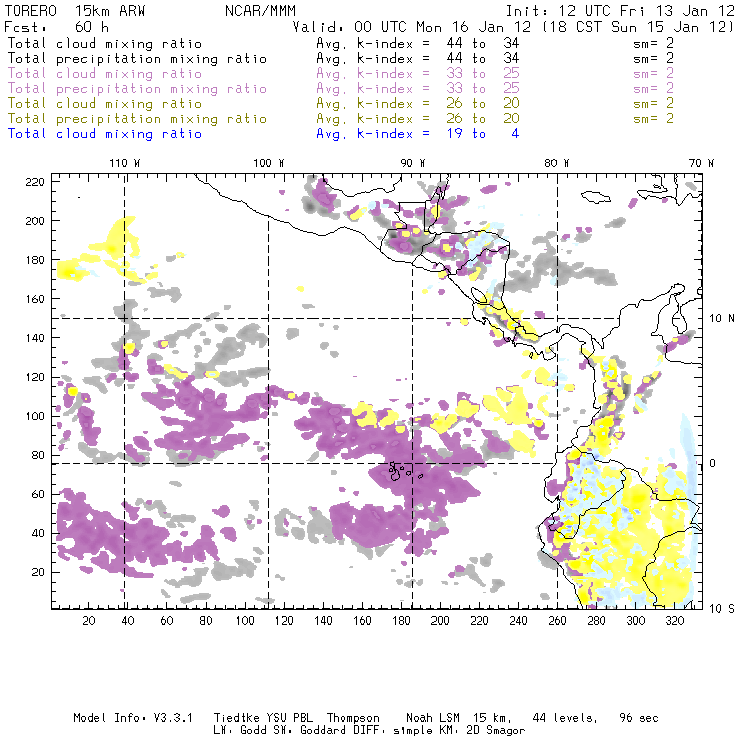Select the 'Fcst: 60 h' forecast label
Screen dimensions: 740x740
click(x=57, y=26)
